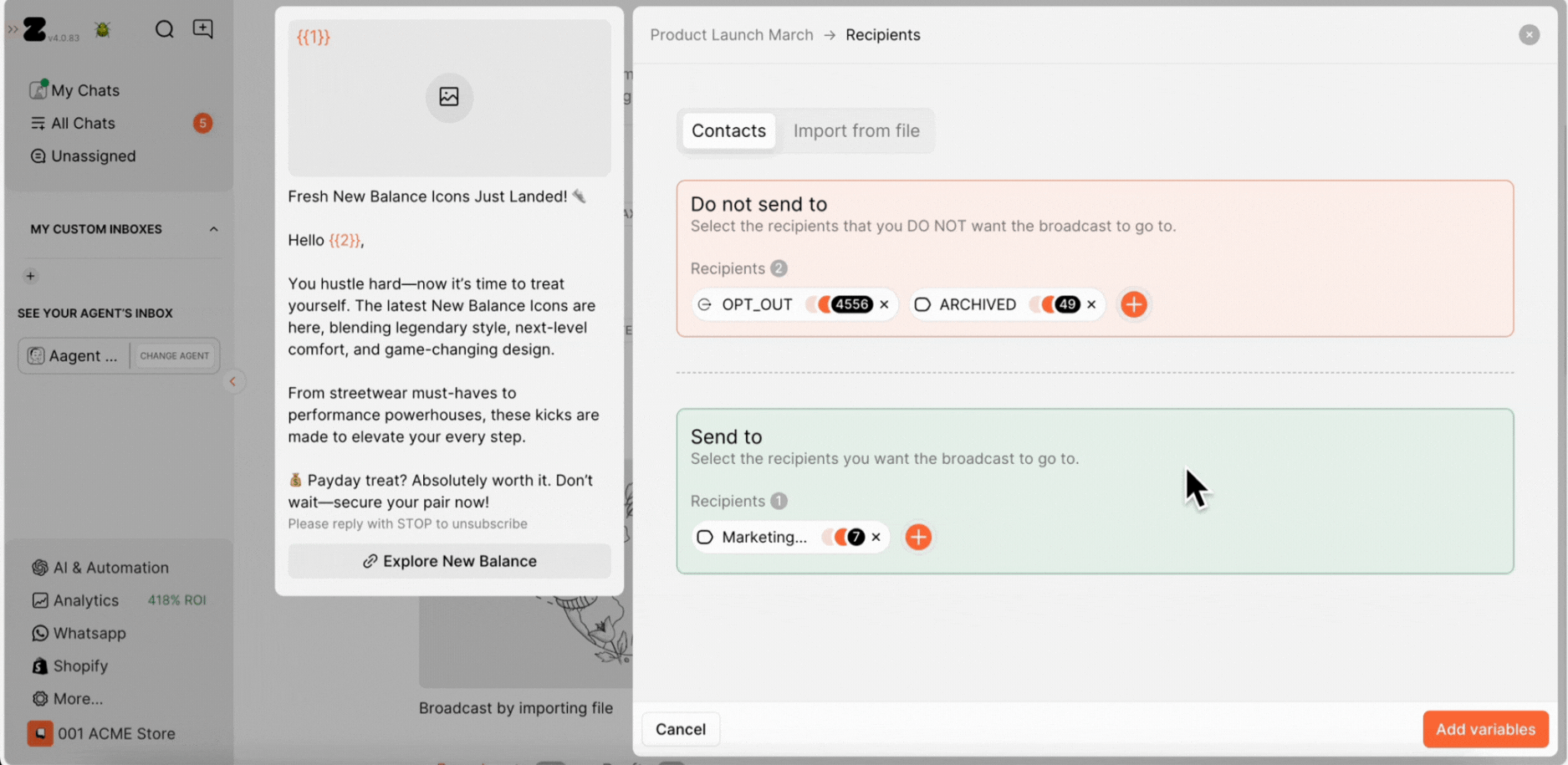Click the {{1}} variable placeholder
1568x765 pixels.
[x=314, y=37]
